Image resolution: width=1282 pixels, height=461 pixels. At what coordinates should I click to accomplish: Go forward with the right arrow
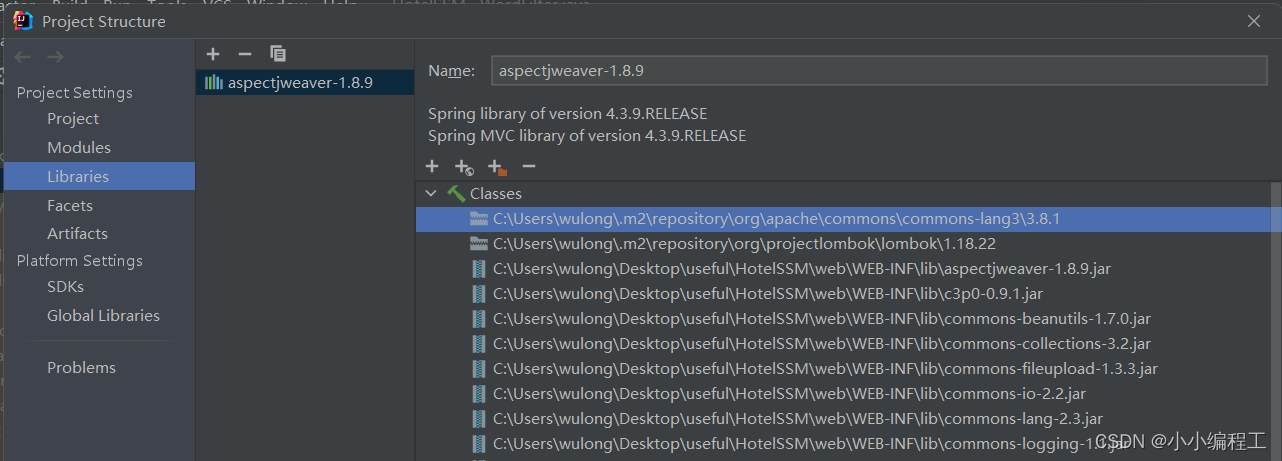point(56,58)
